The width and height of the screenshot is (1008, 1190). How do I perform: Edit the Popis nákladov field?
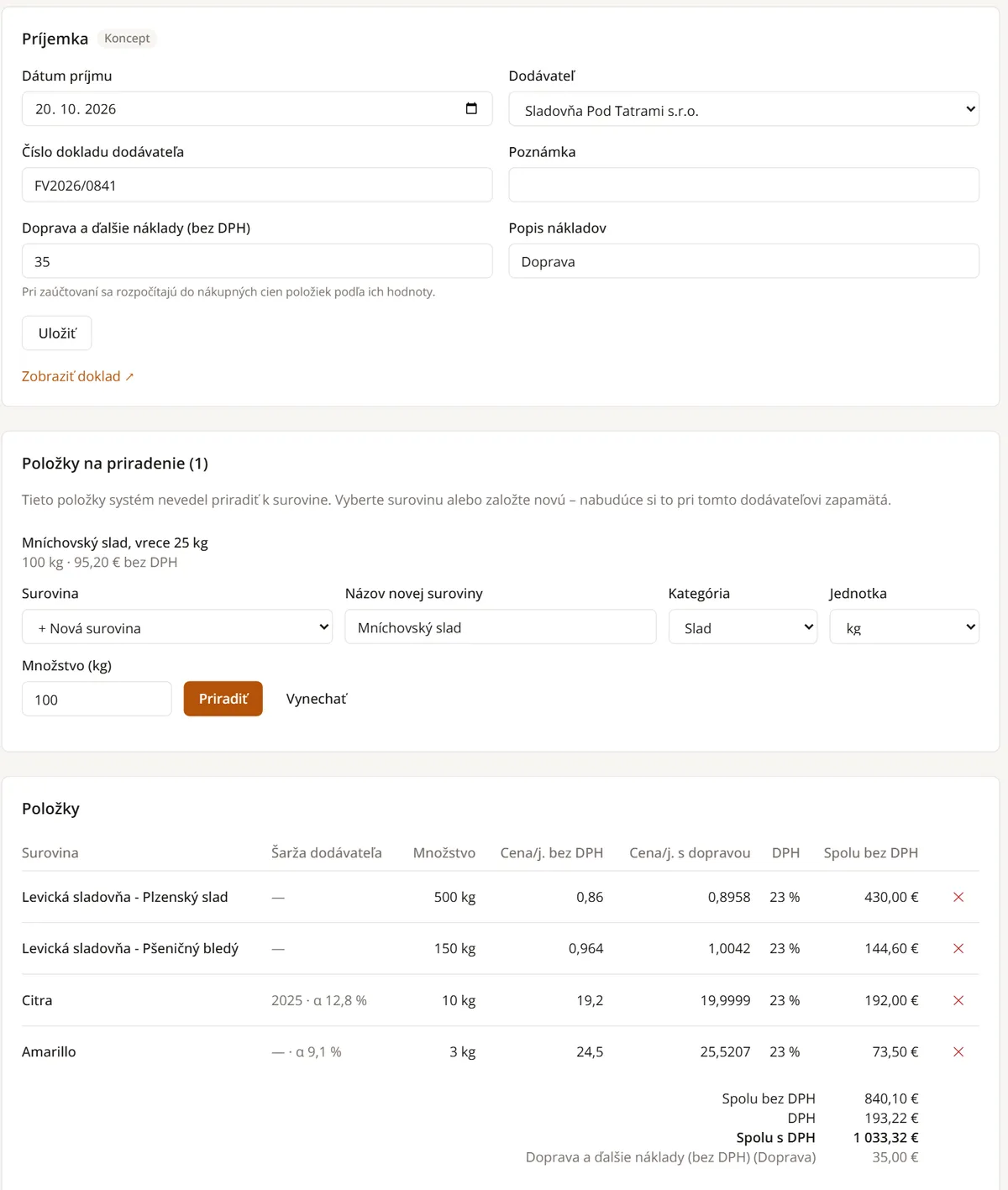[x=743, y=261]
